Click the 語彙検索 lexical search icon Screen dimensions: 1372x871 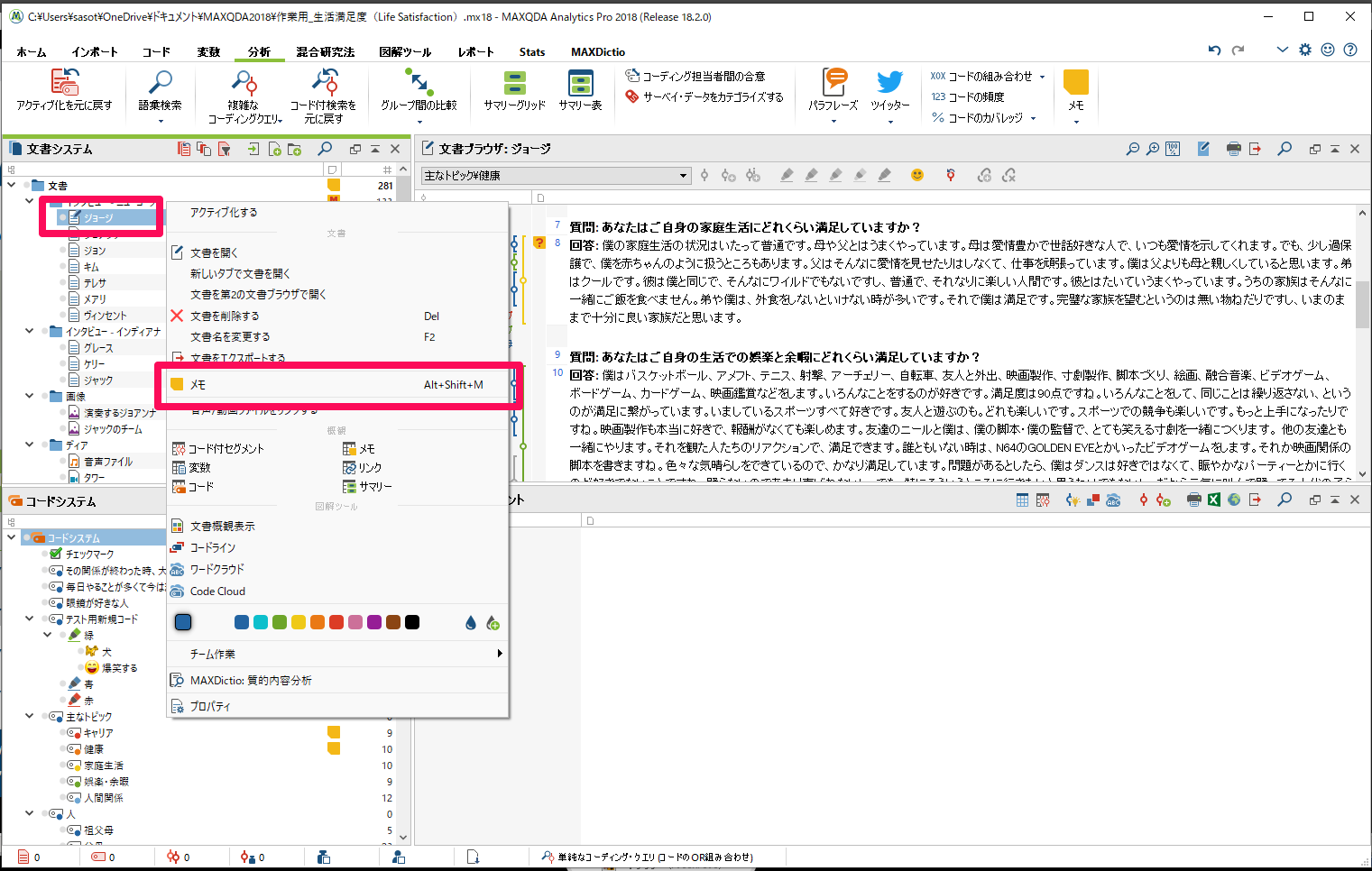pyautogui.click(x=160, y=83)
